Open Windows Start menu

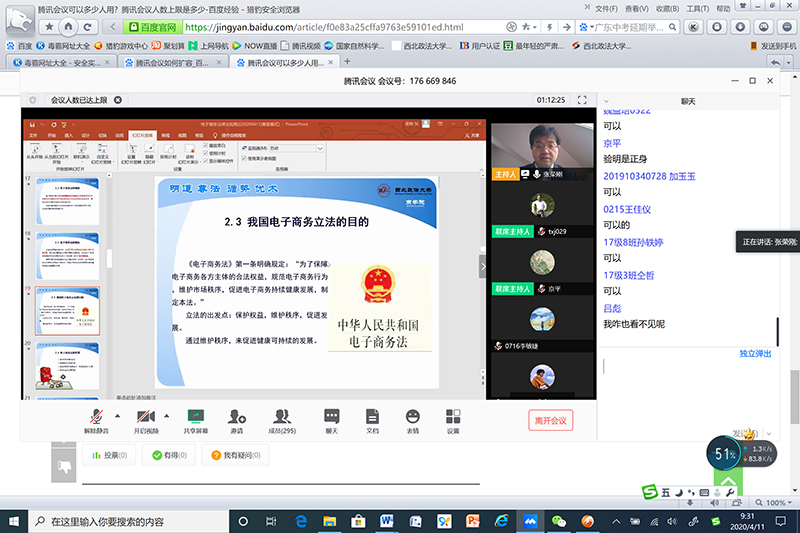[x=12, y=521]
